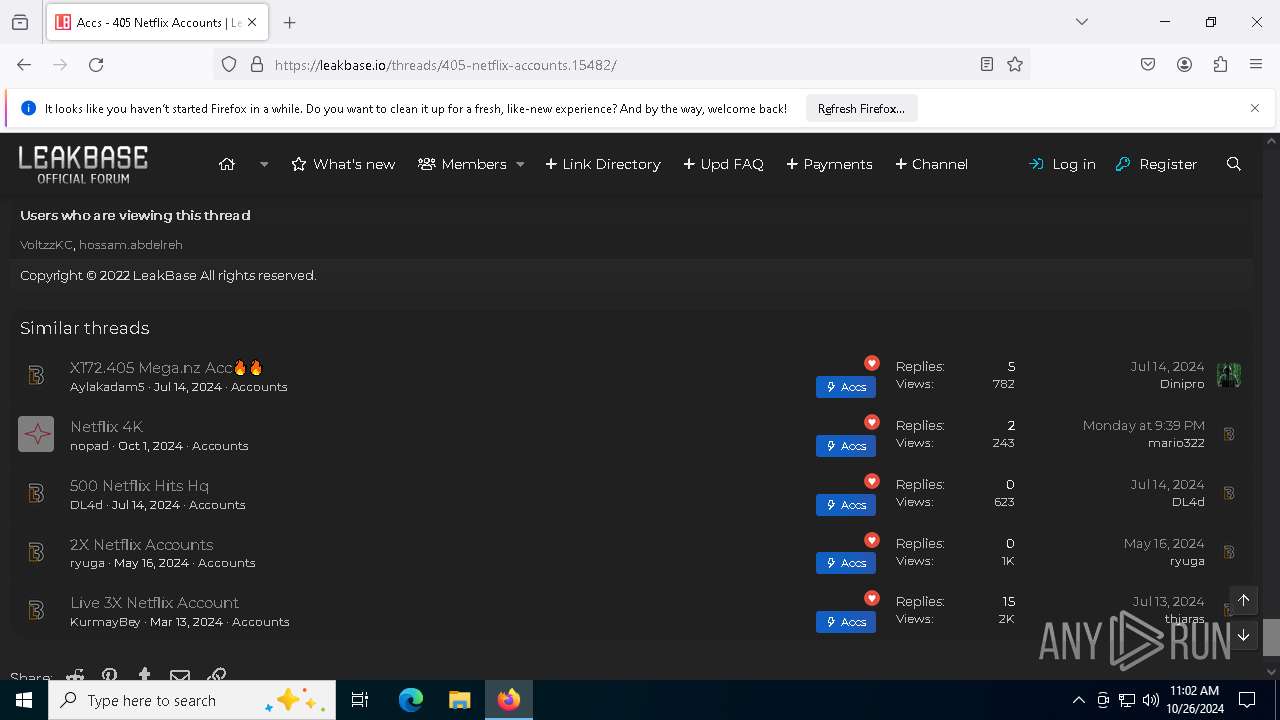Open Firefox account icon

click(x=1184, y=64)
